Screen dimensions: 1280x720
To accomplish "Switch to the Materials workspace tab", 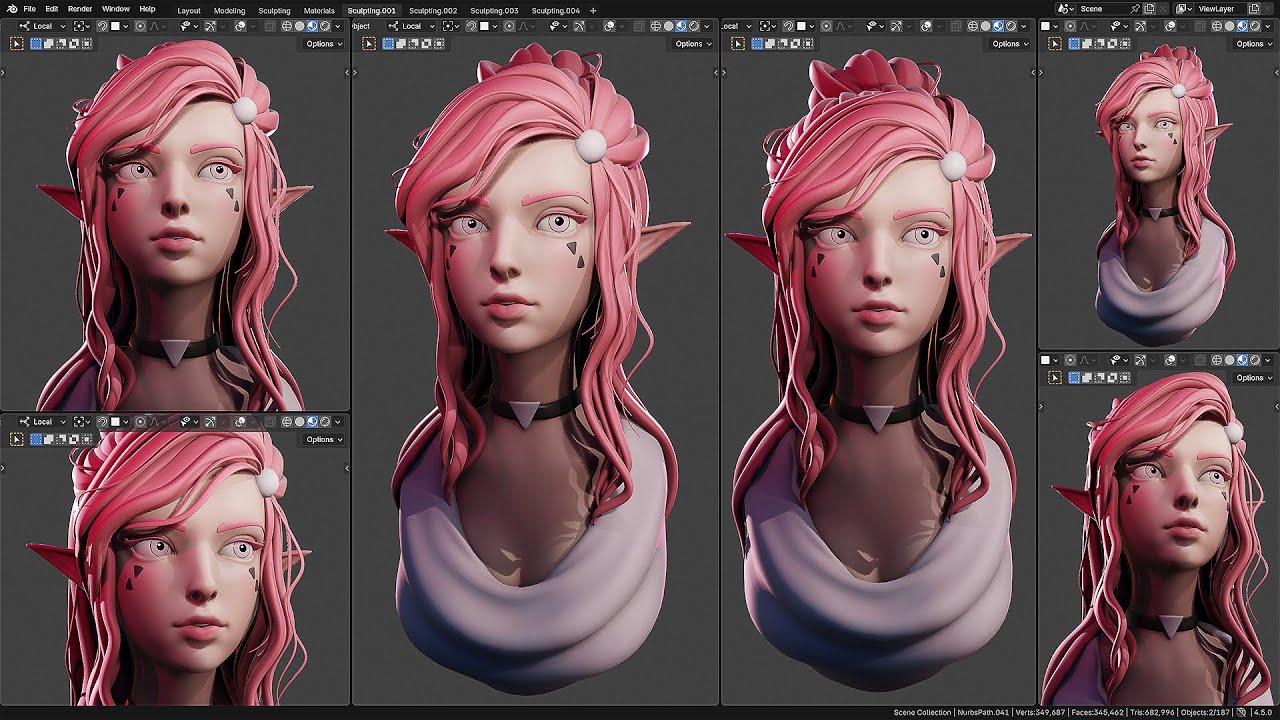I will pos(319,10).
